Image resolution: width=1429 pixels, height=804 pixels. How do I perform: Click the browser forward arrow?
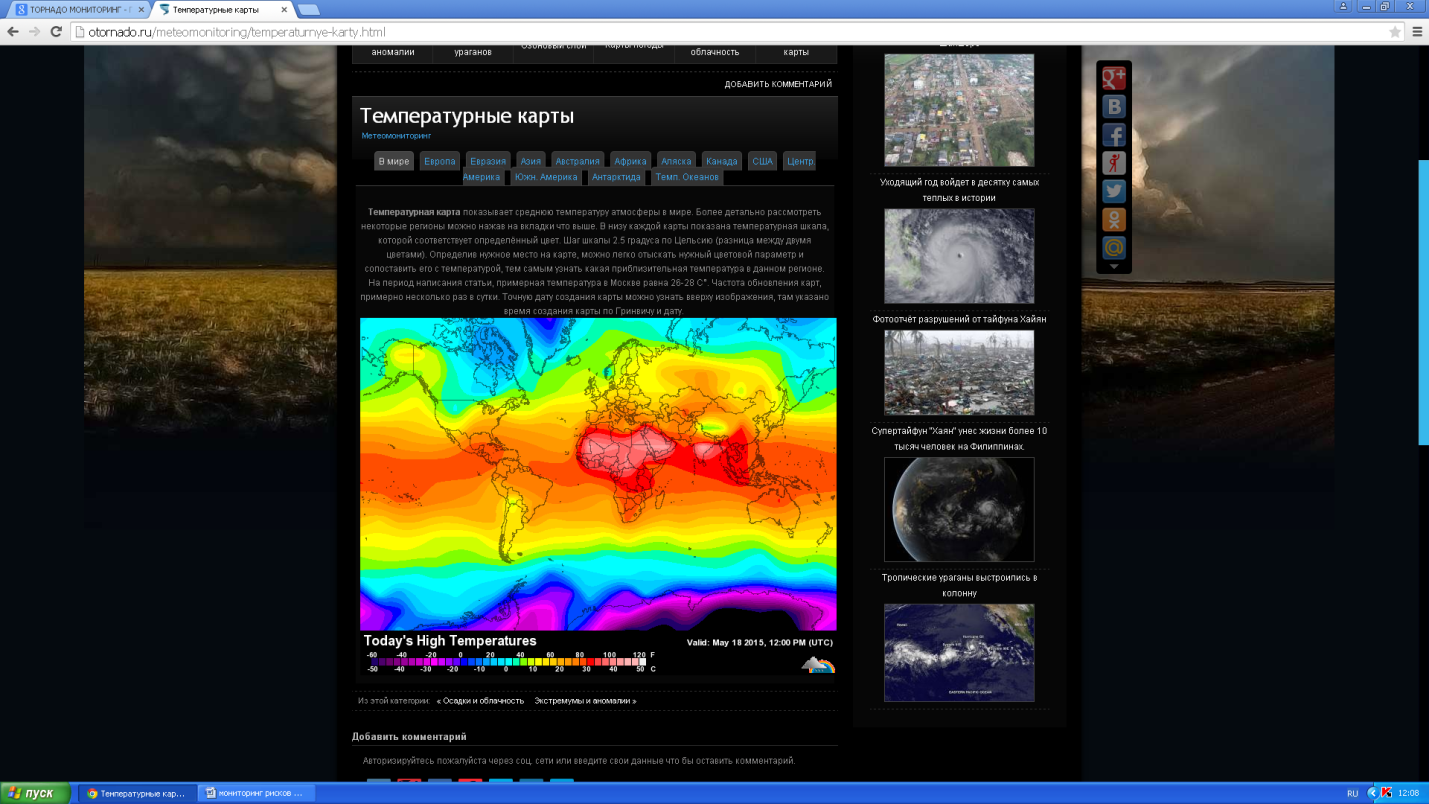(x=35, y=32)
